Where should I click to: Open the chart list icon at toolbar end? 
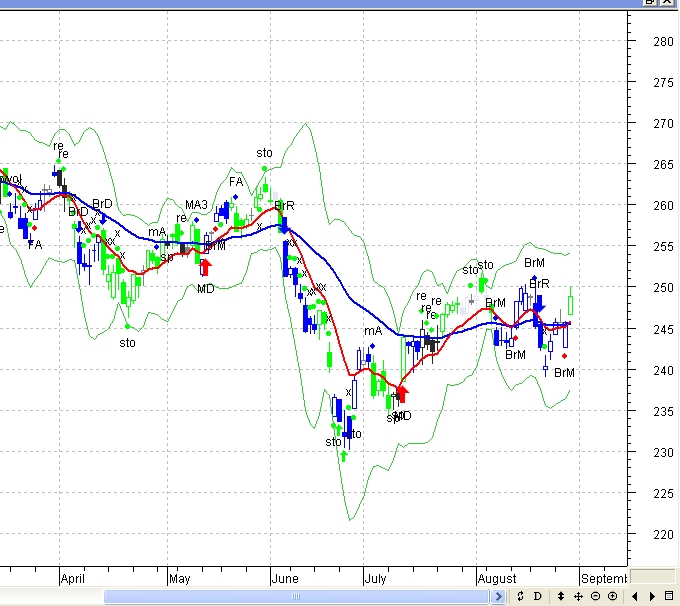click(x=669, y=597)
